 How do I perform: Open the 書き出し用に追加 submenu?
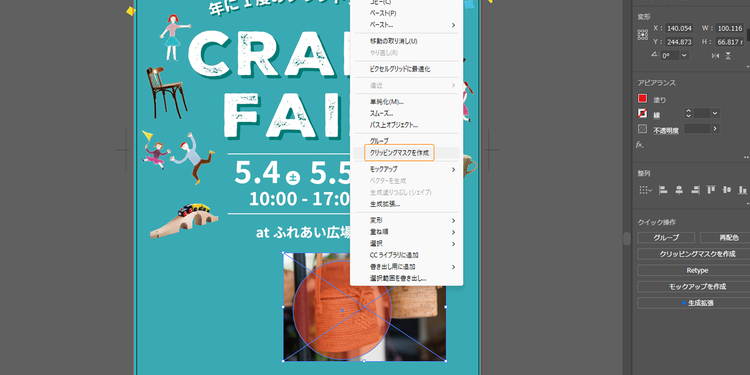(x=407, y=266)
